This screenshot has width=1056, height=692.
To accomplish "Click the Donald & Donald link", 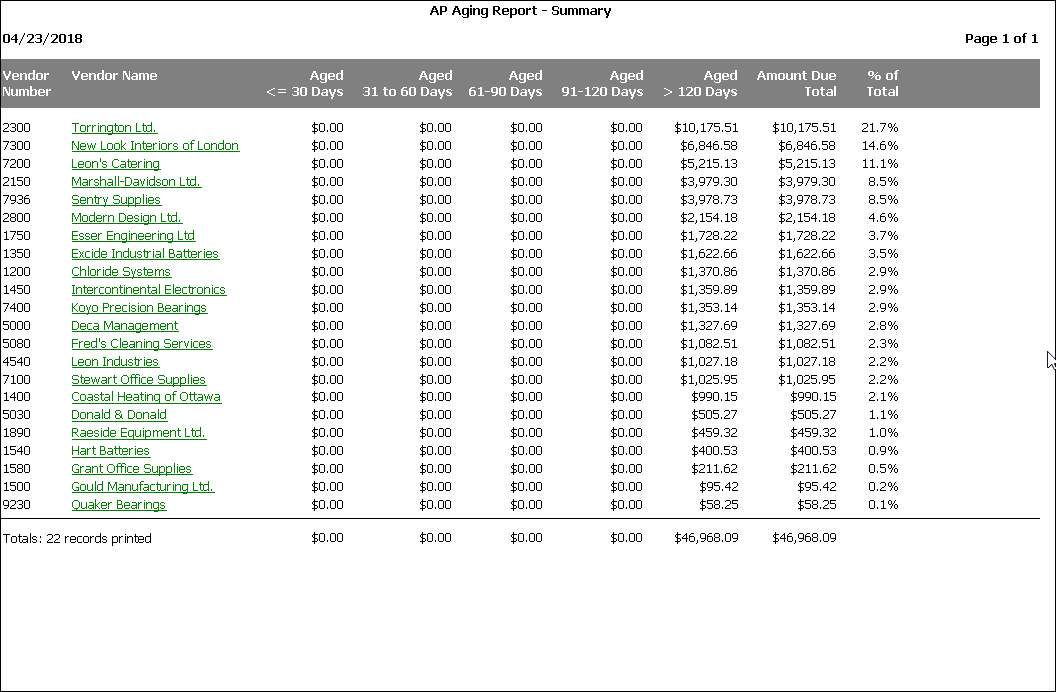I will point(119,415).
